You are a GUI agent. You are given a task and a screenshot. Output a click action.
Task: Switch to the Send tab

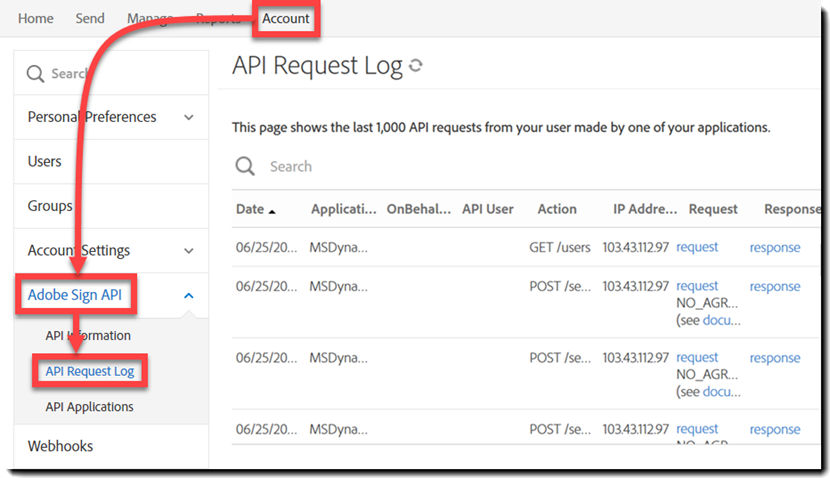point(90,19)
